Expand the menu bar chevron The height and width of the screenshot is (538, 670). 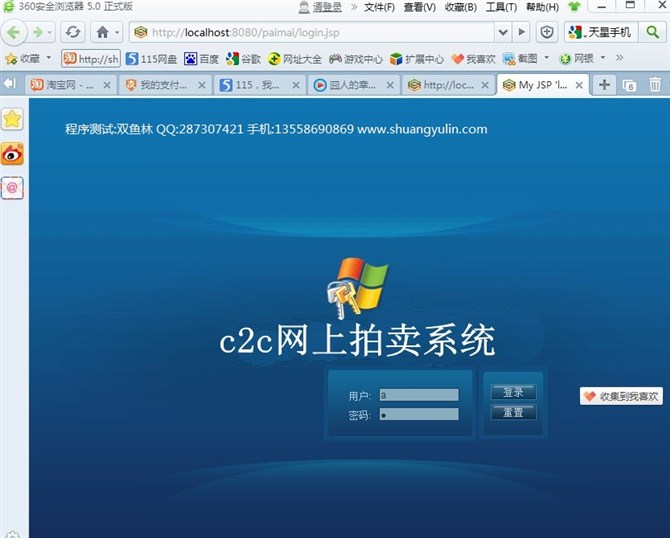354,7
